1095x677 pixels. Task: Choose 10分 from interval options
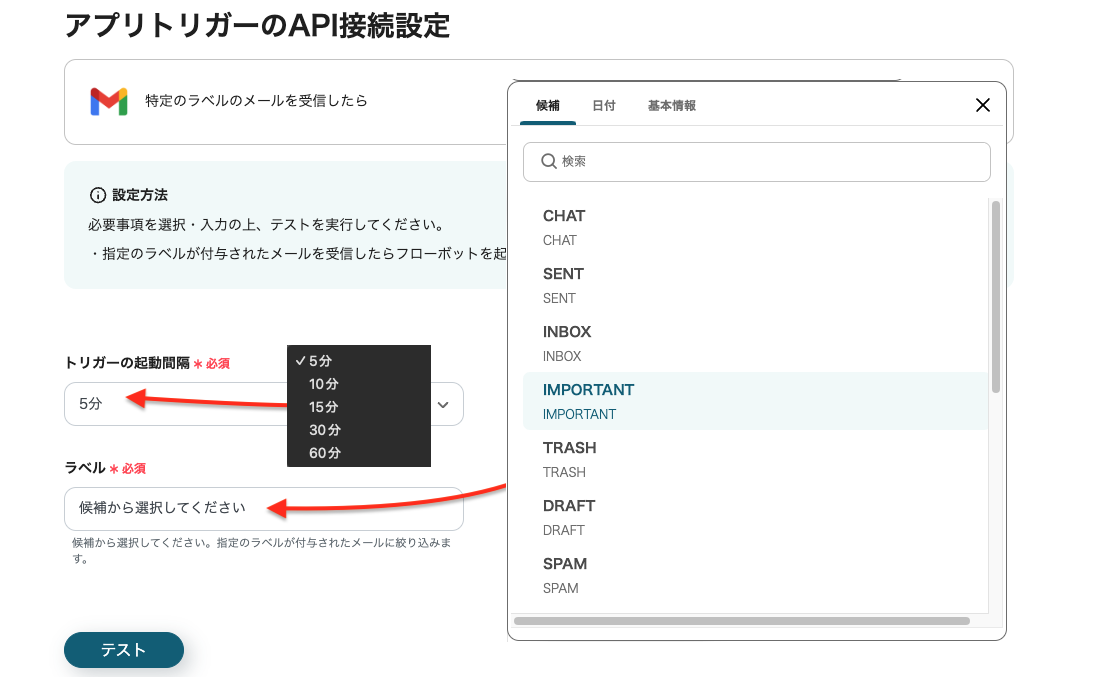(x=324, y=384)
